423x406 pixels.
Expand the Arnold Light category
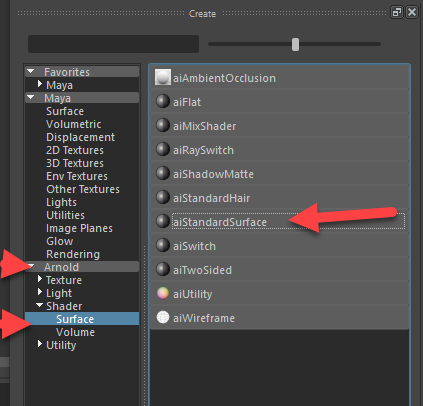pos(40,292)
